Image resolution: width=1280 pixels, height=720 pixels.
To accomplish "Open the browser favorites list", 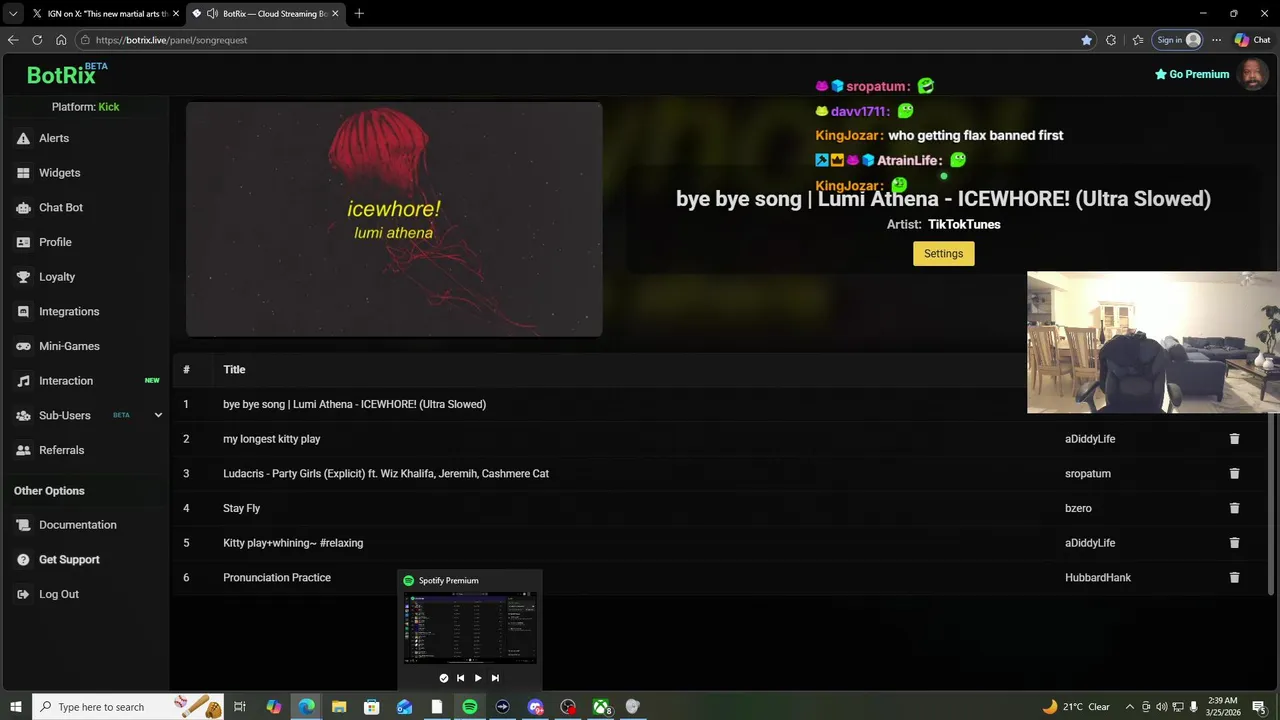I will coord(1138,40).
